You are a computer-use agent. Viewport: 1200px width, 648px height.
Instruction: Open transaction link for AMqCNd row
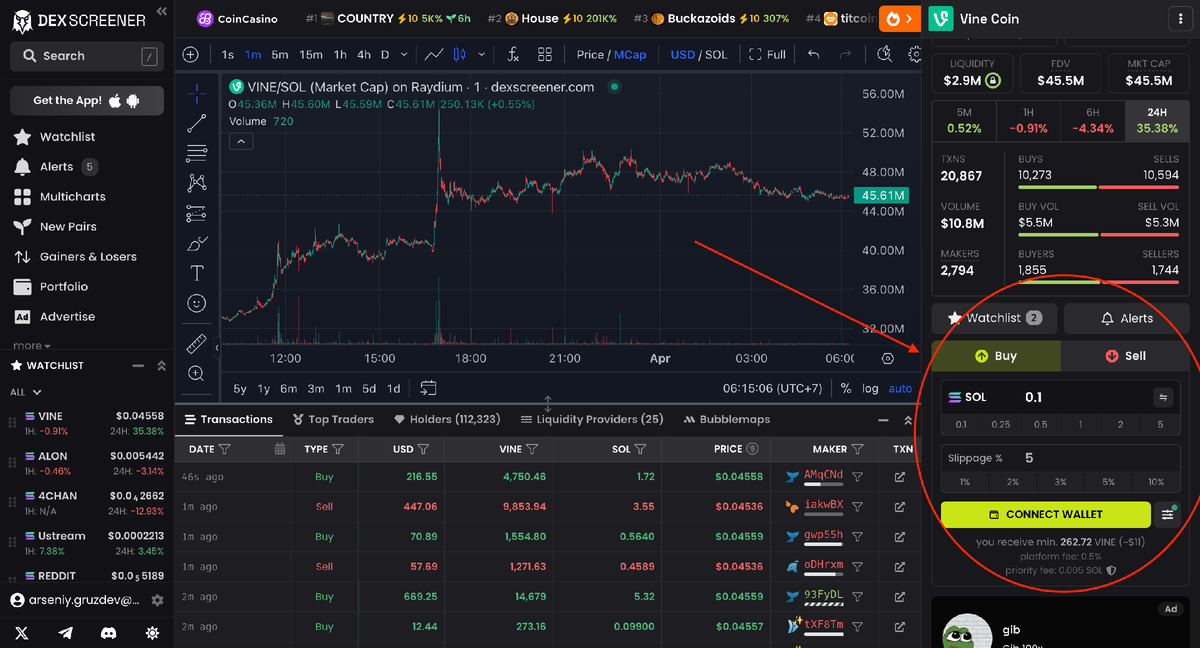tap(899, 477)
